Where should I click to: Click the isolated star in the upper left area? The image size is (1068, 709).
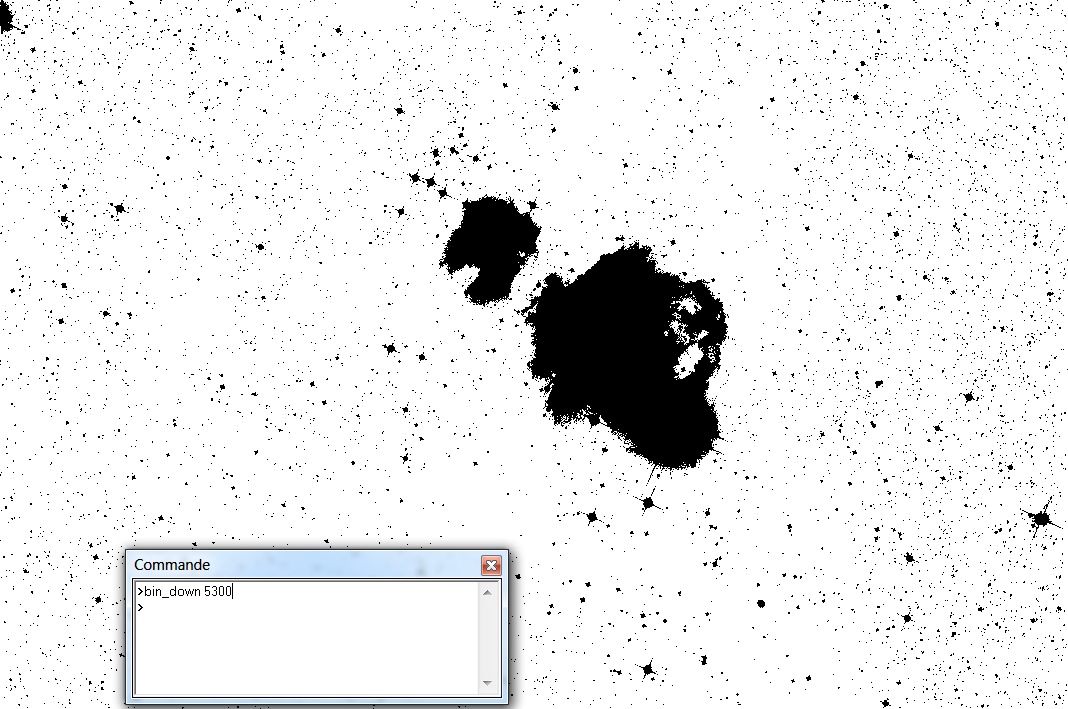(119, 209)
